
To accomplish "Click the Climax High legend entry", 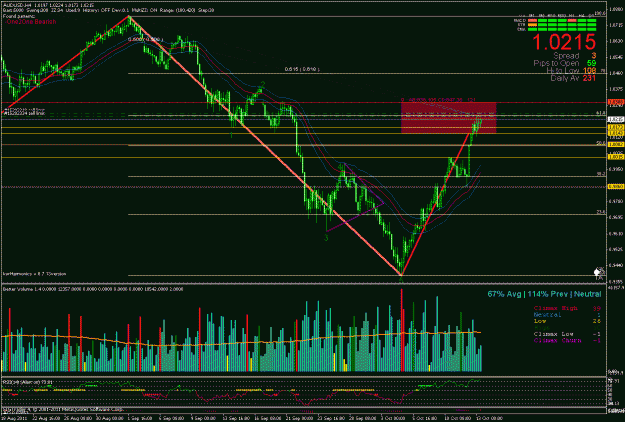I will tap(555, 308).
